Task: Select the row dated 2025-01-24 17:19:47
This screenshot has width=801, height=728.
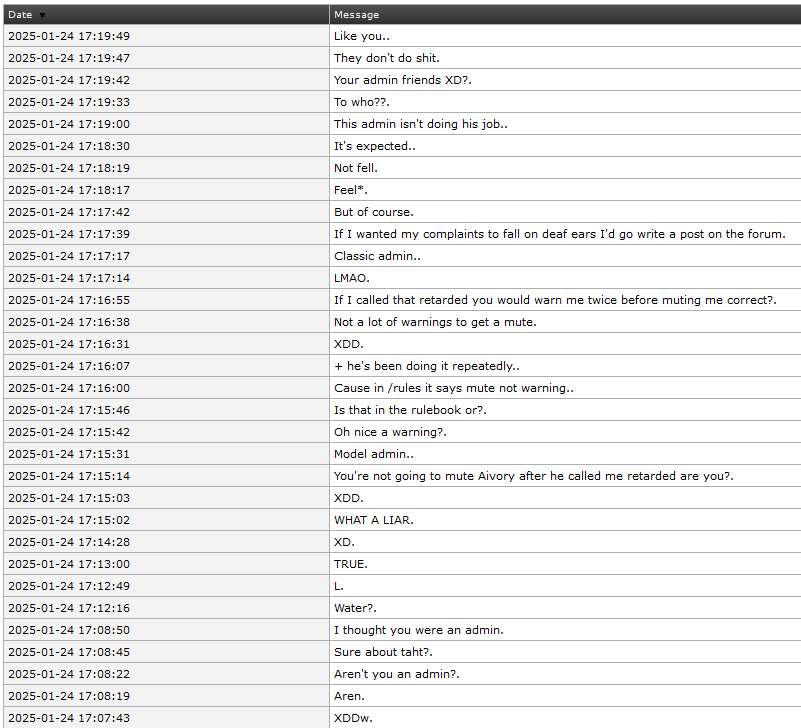Action: pyautogui.click(x=402, y=58)
